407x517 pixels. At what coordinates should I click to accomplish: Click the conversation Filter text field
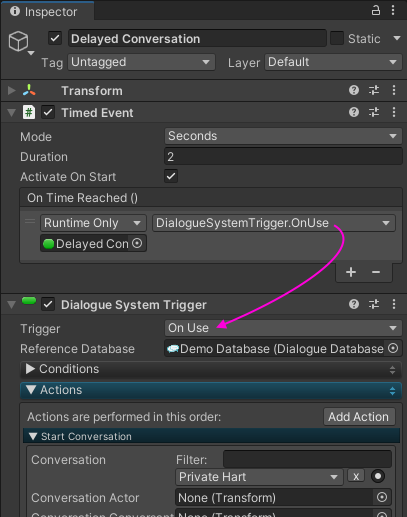click(x=307, y=459)
